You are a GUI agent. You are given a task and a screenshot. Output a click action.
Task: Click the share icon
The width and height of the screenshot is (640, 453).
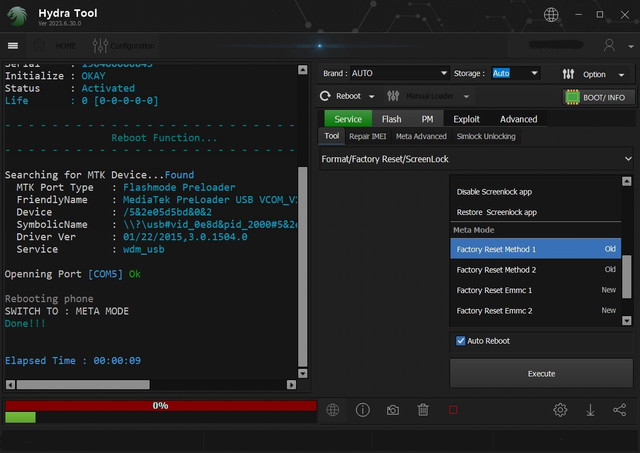point(620,410)
